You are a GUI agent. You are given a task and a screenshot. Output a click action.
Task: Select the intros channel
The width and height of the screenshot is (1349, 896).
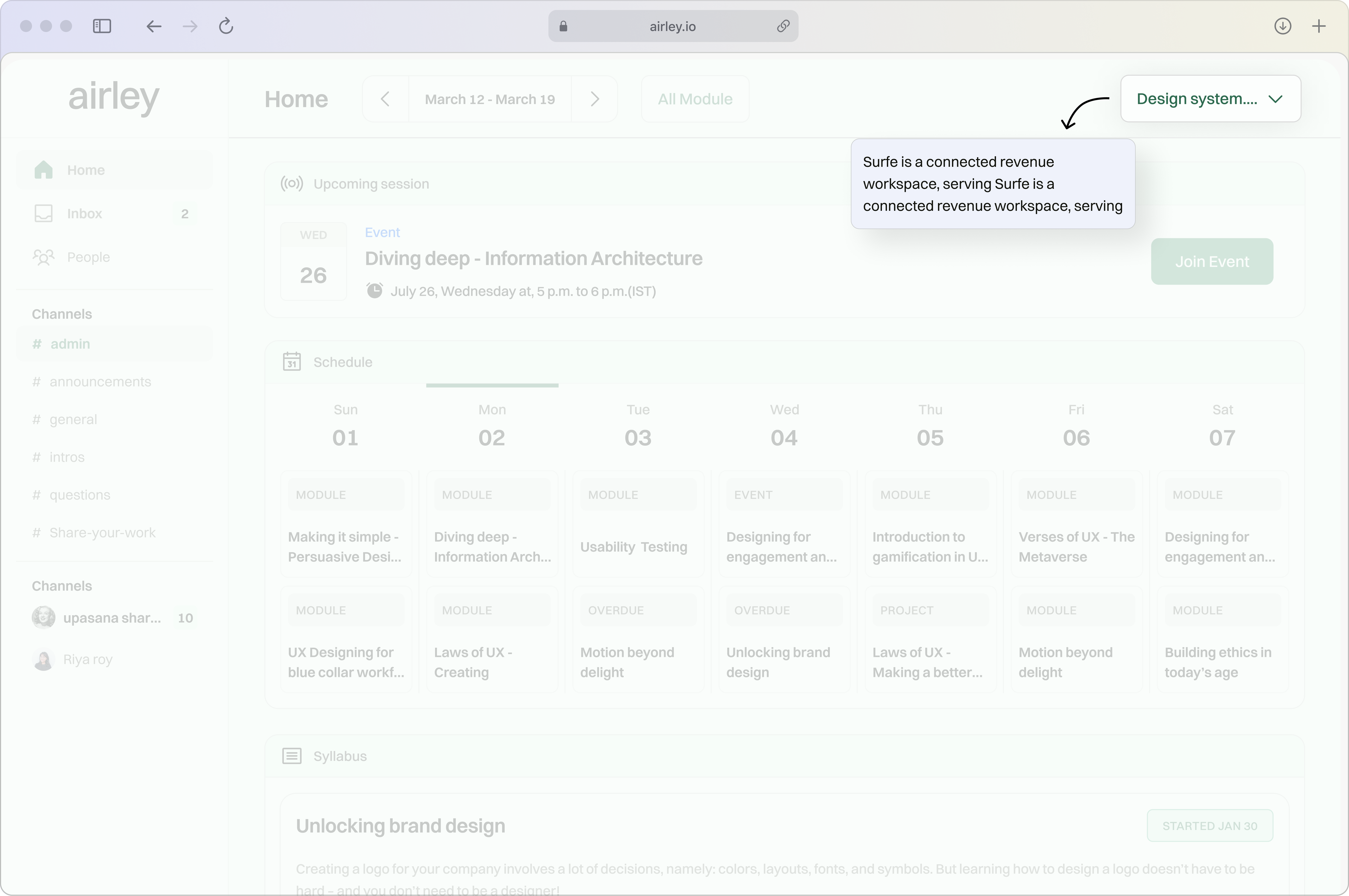click(x=114, y=457)
